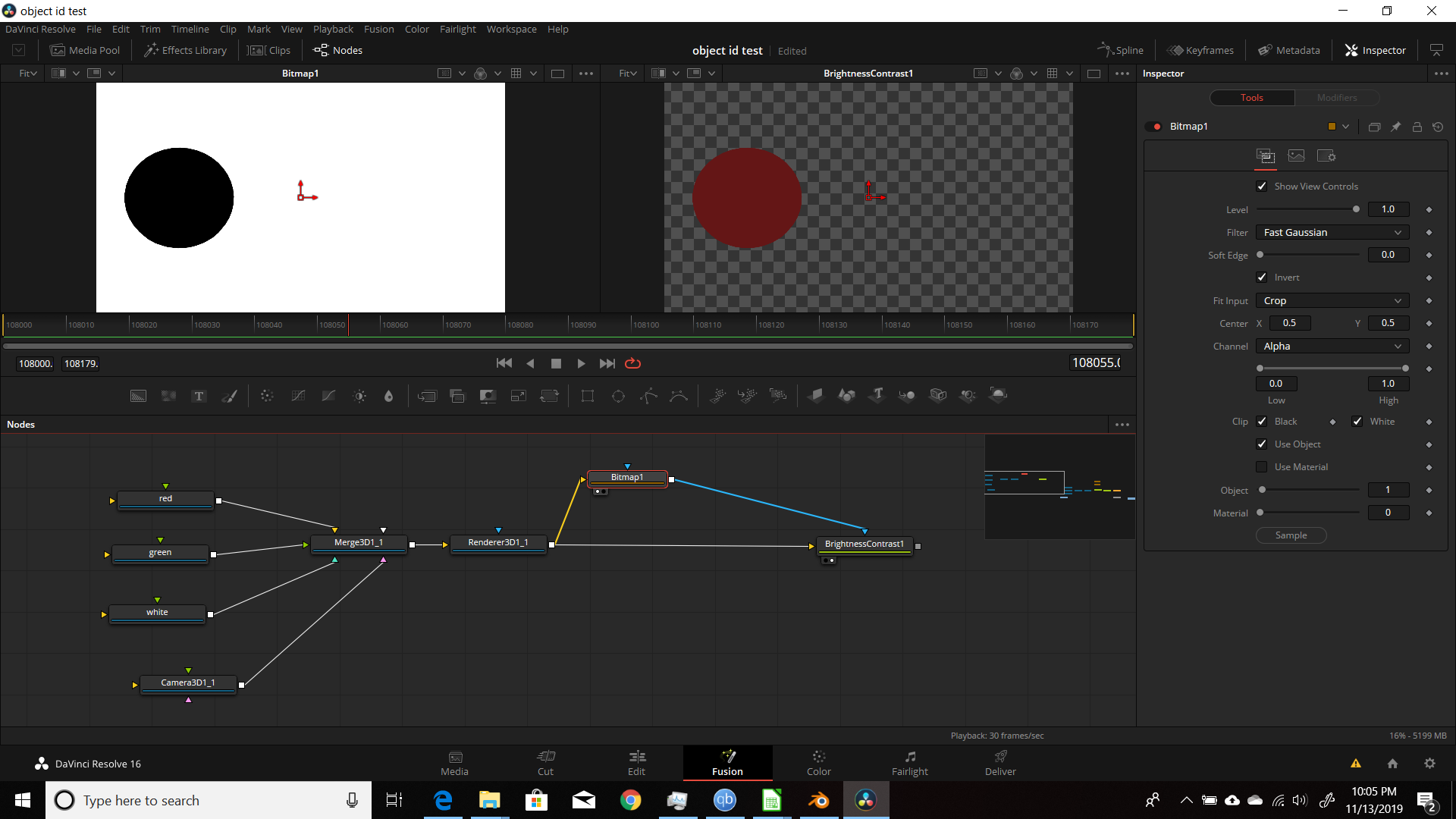Add a Text 3D tool
The height and width of the screenshot is (819, 1456).
pos(877,395)
